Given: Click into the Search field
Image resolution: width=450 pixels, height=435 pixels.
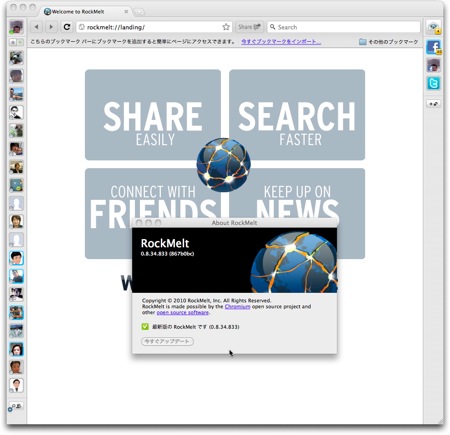Looking at the screenshot, I should click(344, 27).
